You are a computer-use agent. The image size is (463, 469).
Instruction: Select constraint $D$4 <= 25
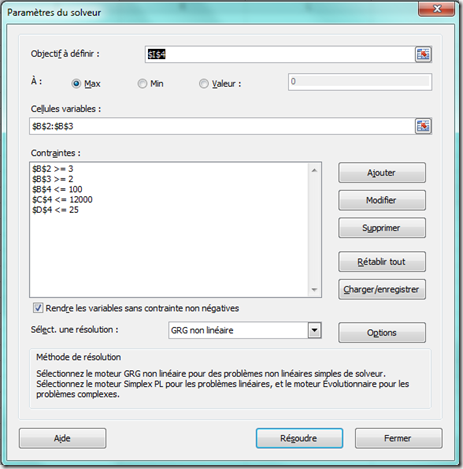(55, 210)
